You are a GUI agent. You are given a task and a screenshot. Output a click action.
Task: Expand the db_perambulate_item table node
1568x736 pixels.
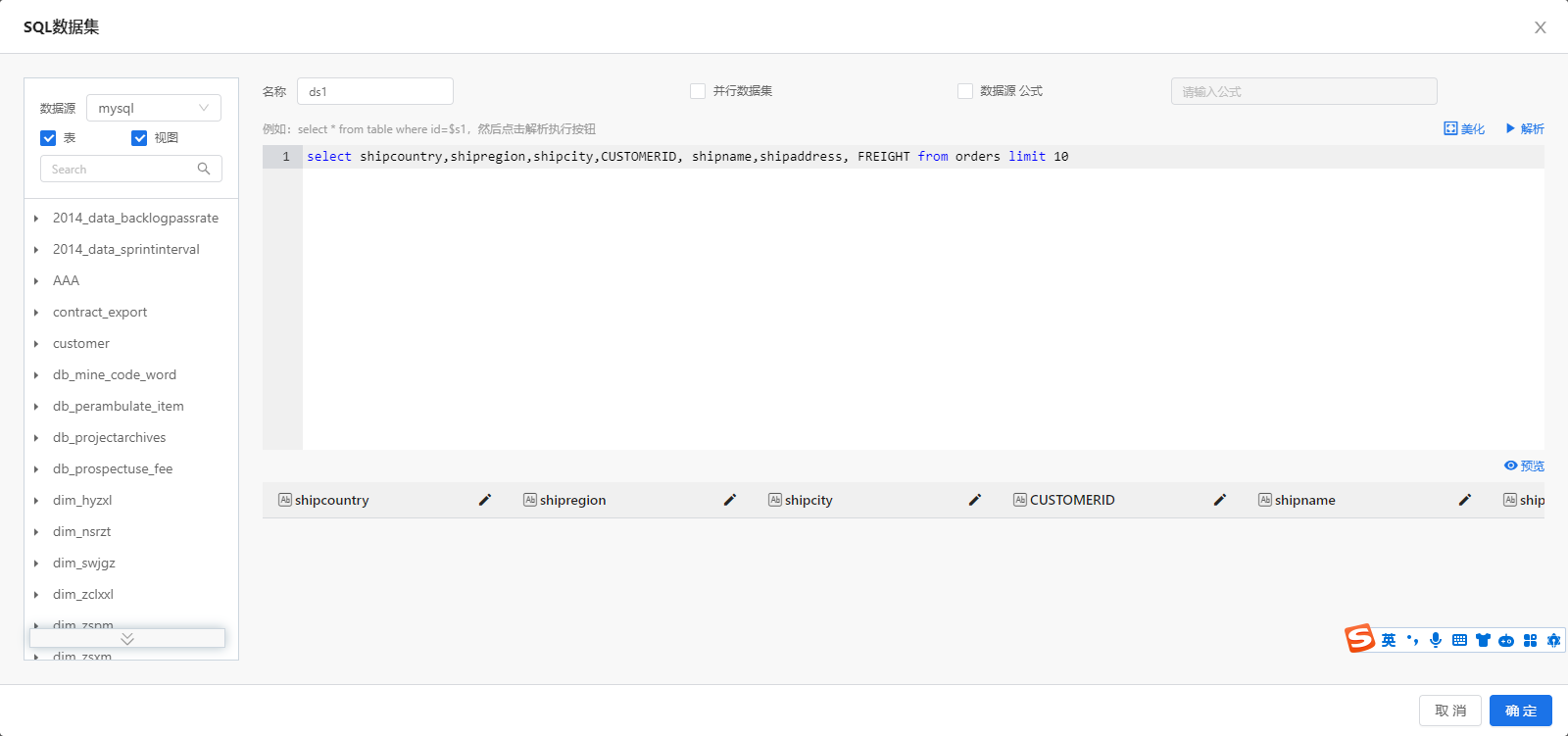tap(36, 407)
